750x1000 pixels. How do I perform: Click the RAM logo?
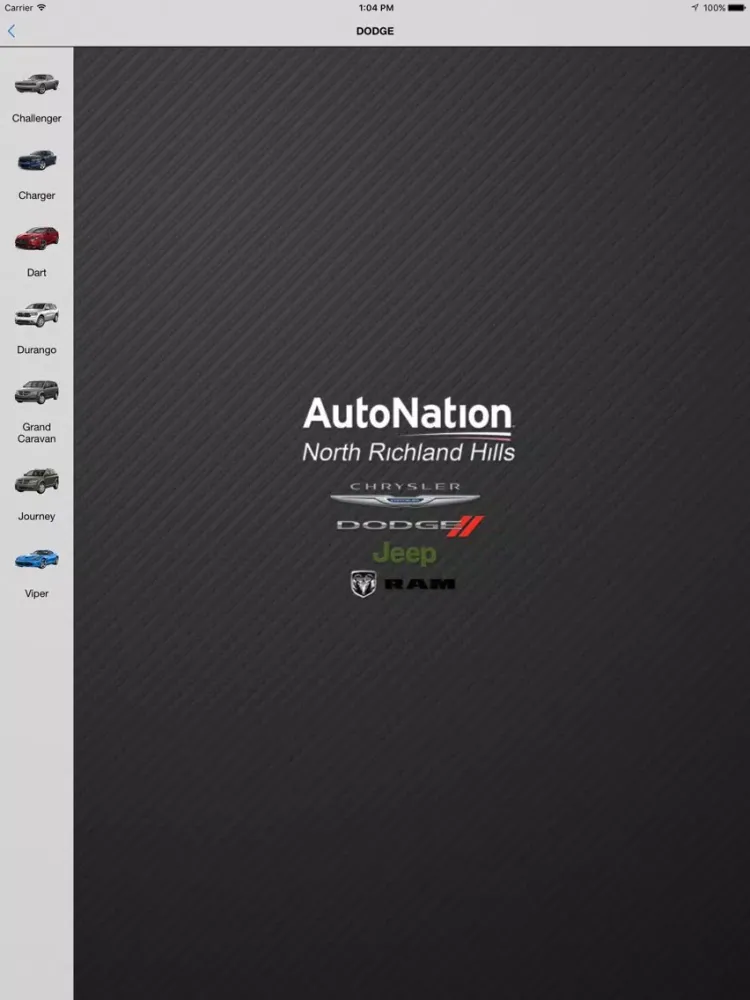pyautogui.click(x=402, y=584)
